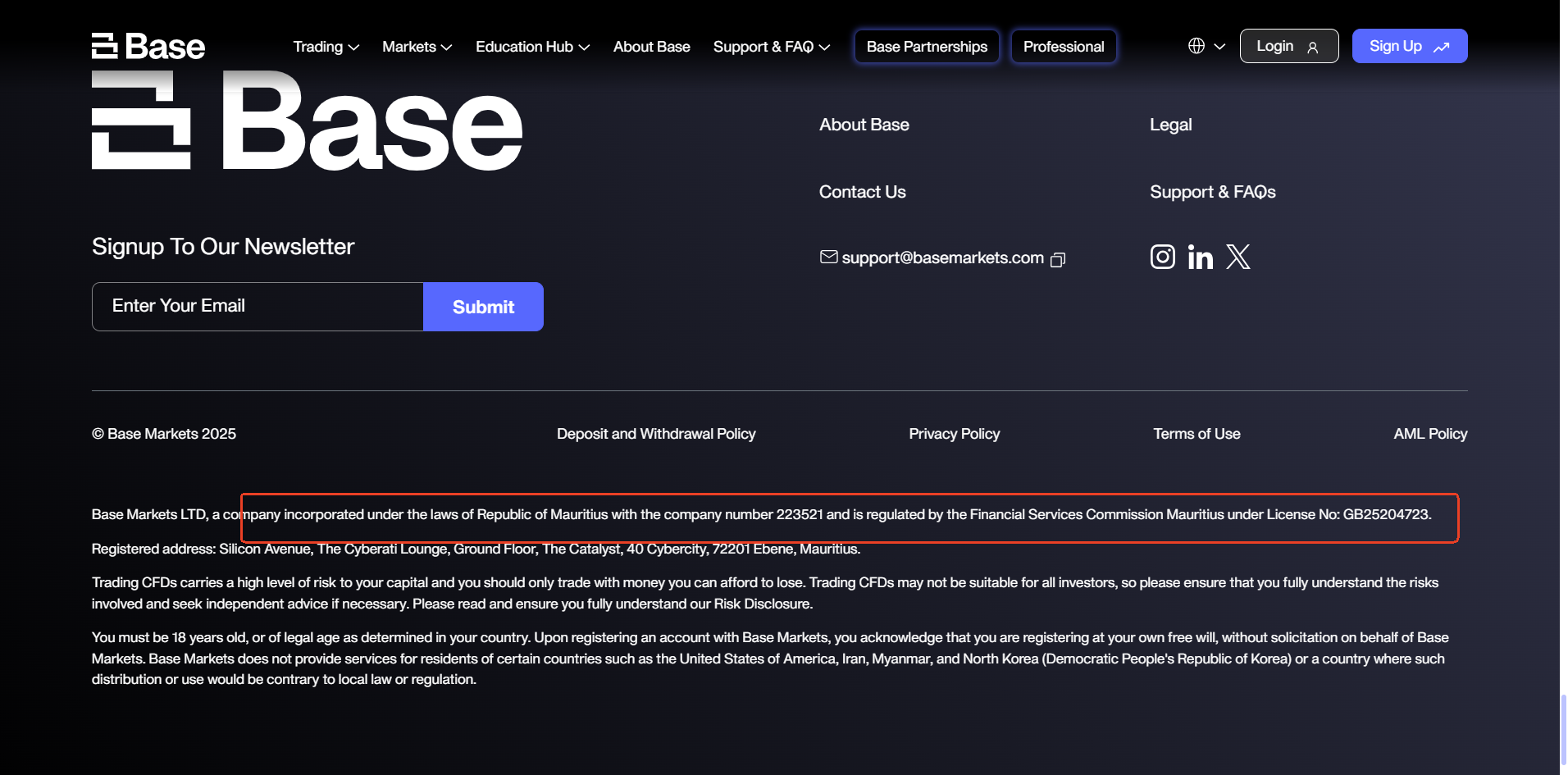Click the large Base footer logo

307,121
